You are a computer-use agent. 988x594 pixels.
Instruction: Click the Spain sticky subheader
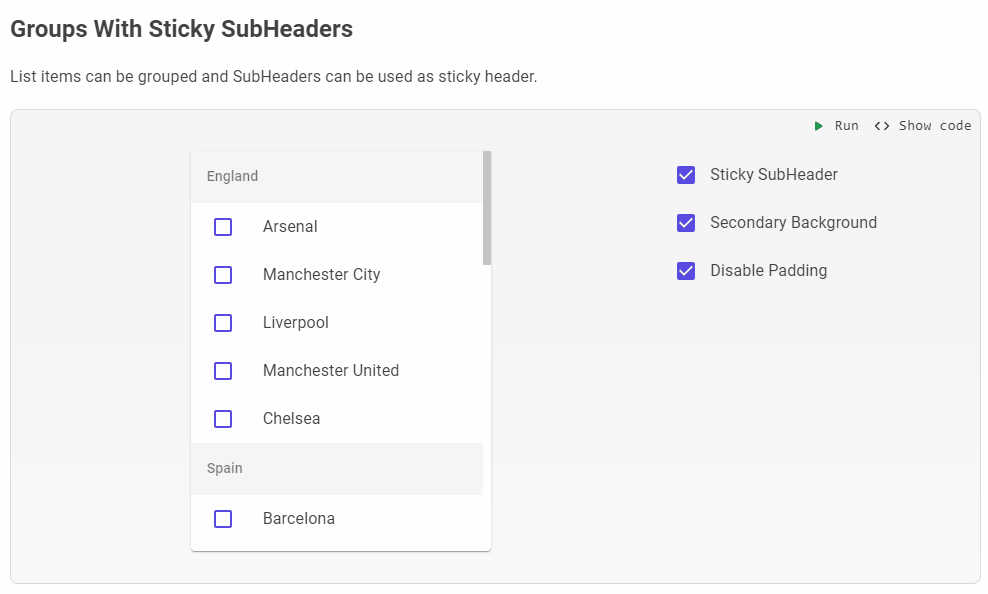224,468
